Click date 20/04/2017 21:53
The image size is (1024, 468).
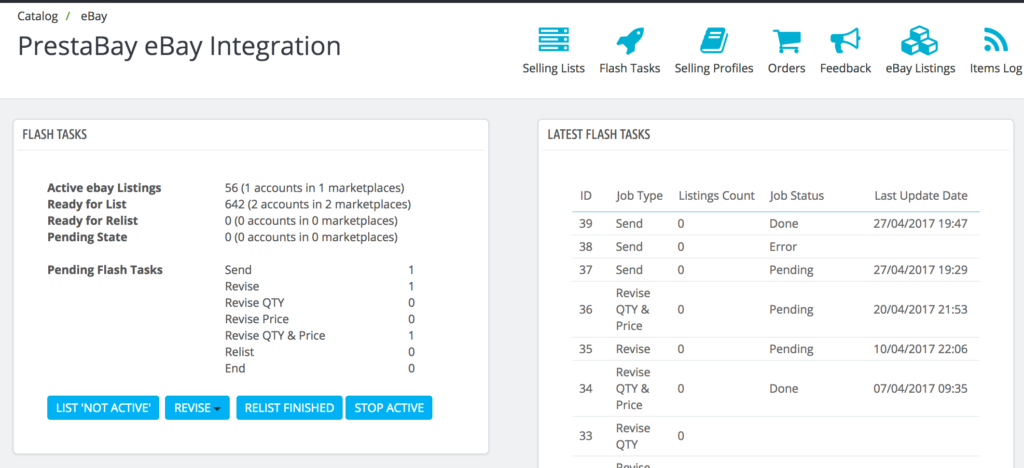pyautogui.click(x=921, y=309)
